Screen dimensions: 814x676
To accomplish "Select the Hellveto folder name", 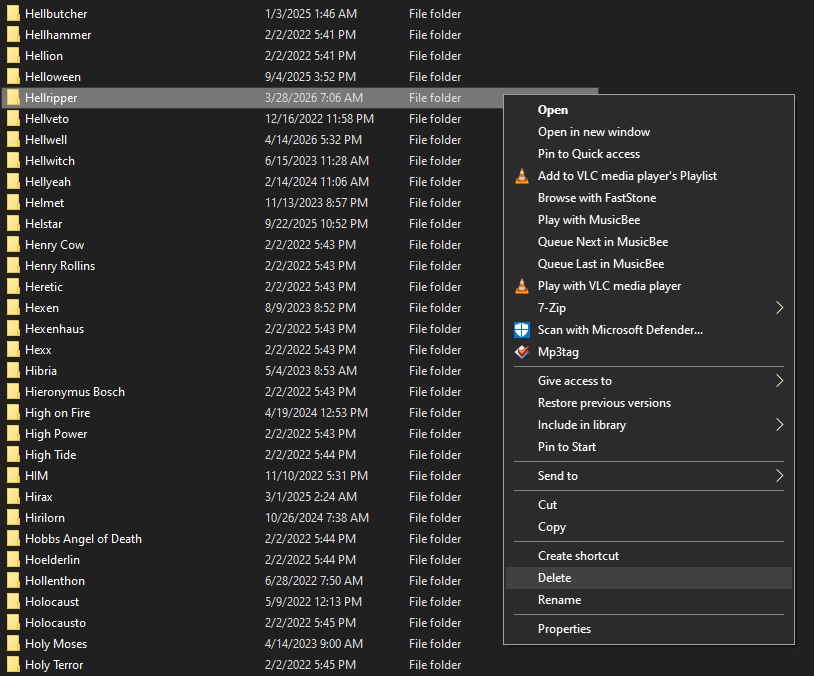I will (47, 119).
